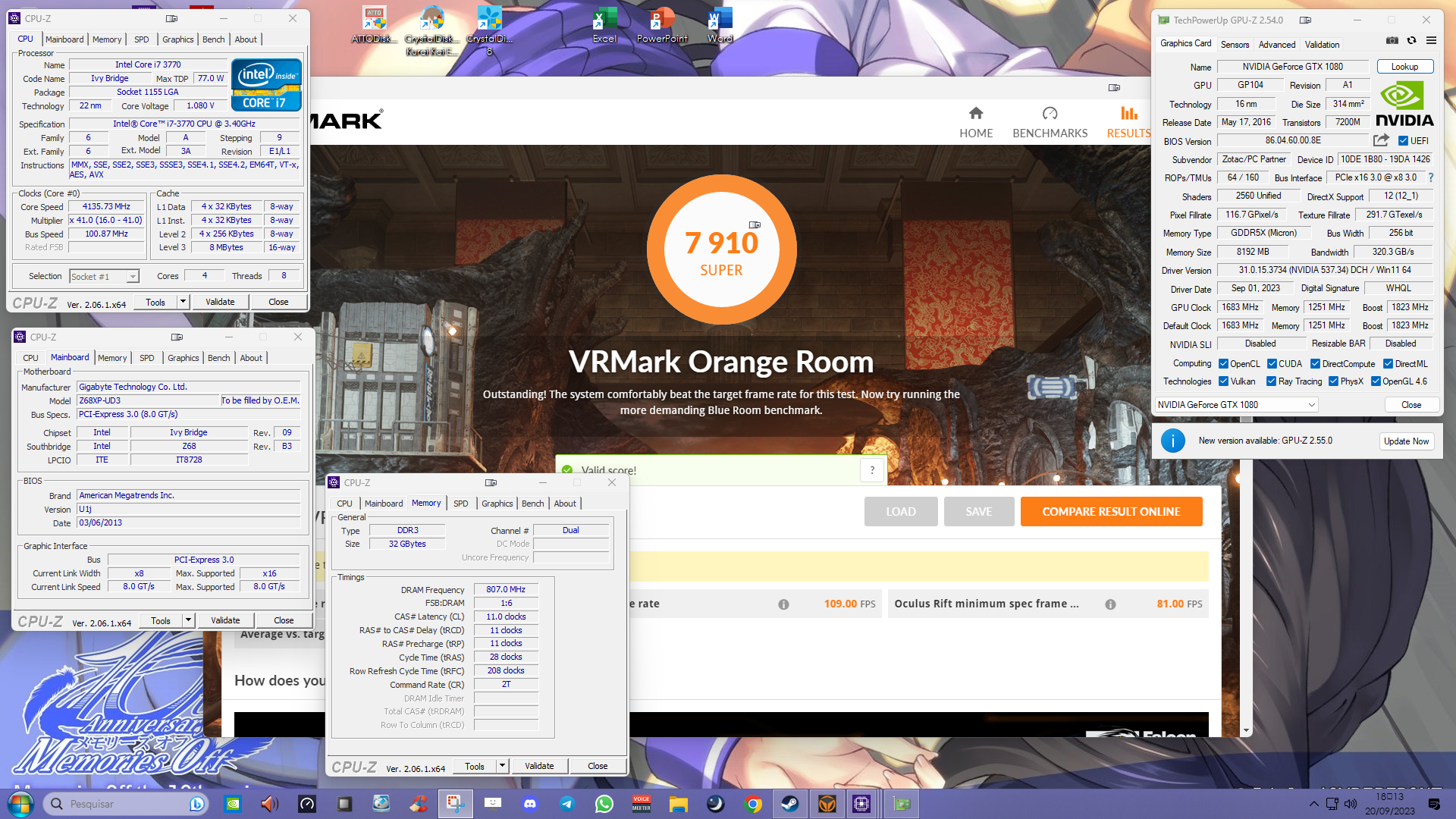Click info icon next to 109.00 FPS
This screenshot has height=819, width=1456.
[783, 604]
